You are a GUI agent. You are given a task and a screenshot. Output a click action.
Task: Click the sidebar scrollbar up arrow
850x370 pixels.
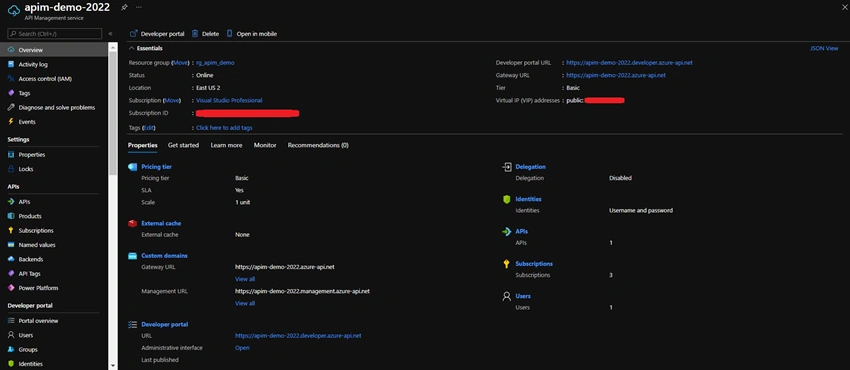pos(112,47)
